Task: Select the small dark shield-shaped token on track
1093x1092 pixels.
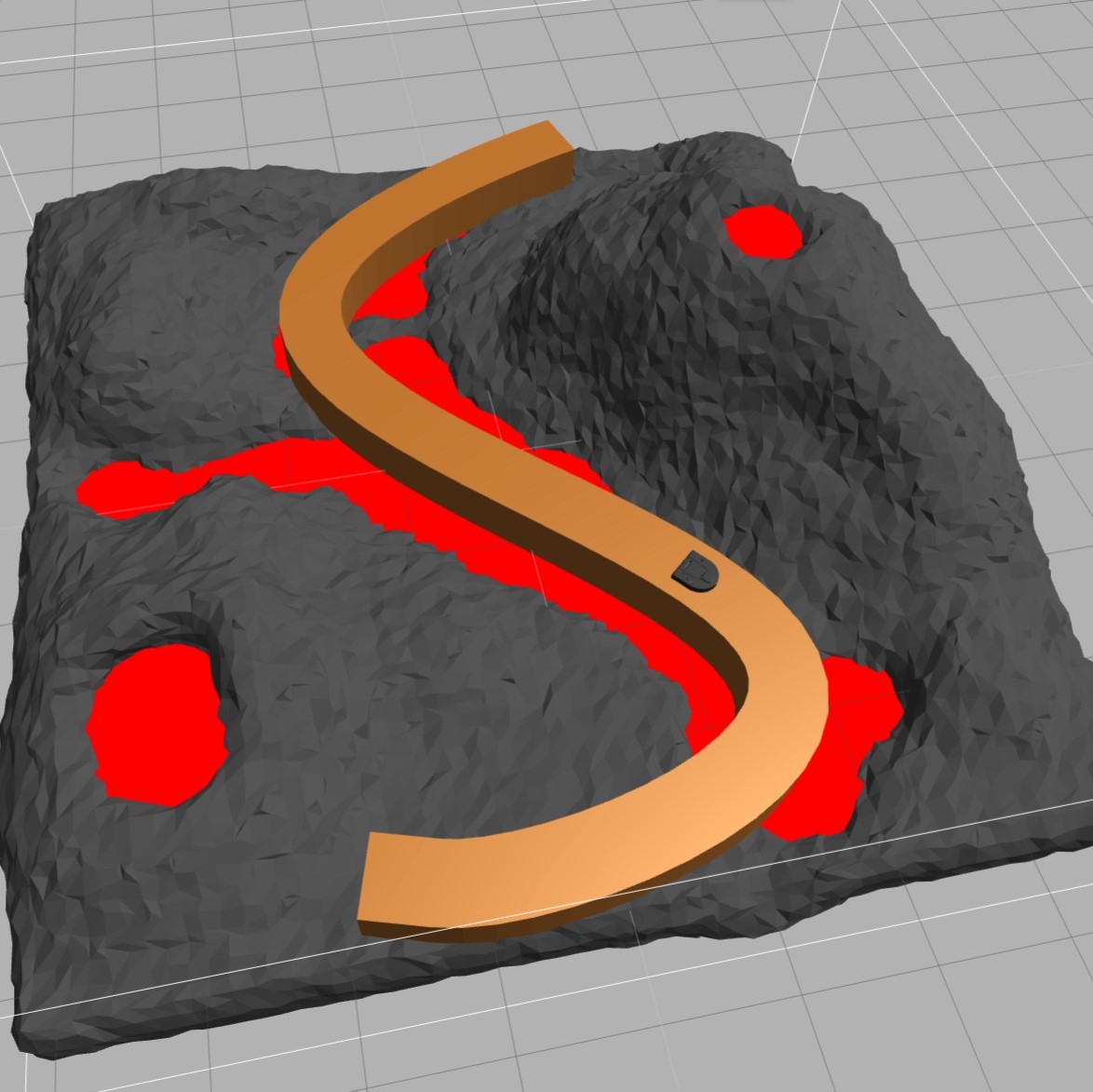Action: click(695, 572)
